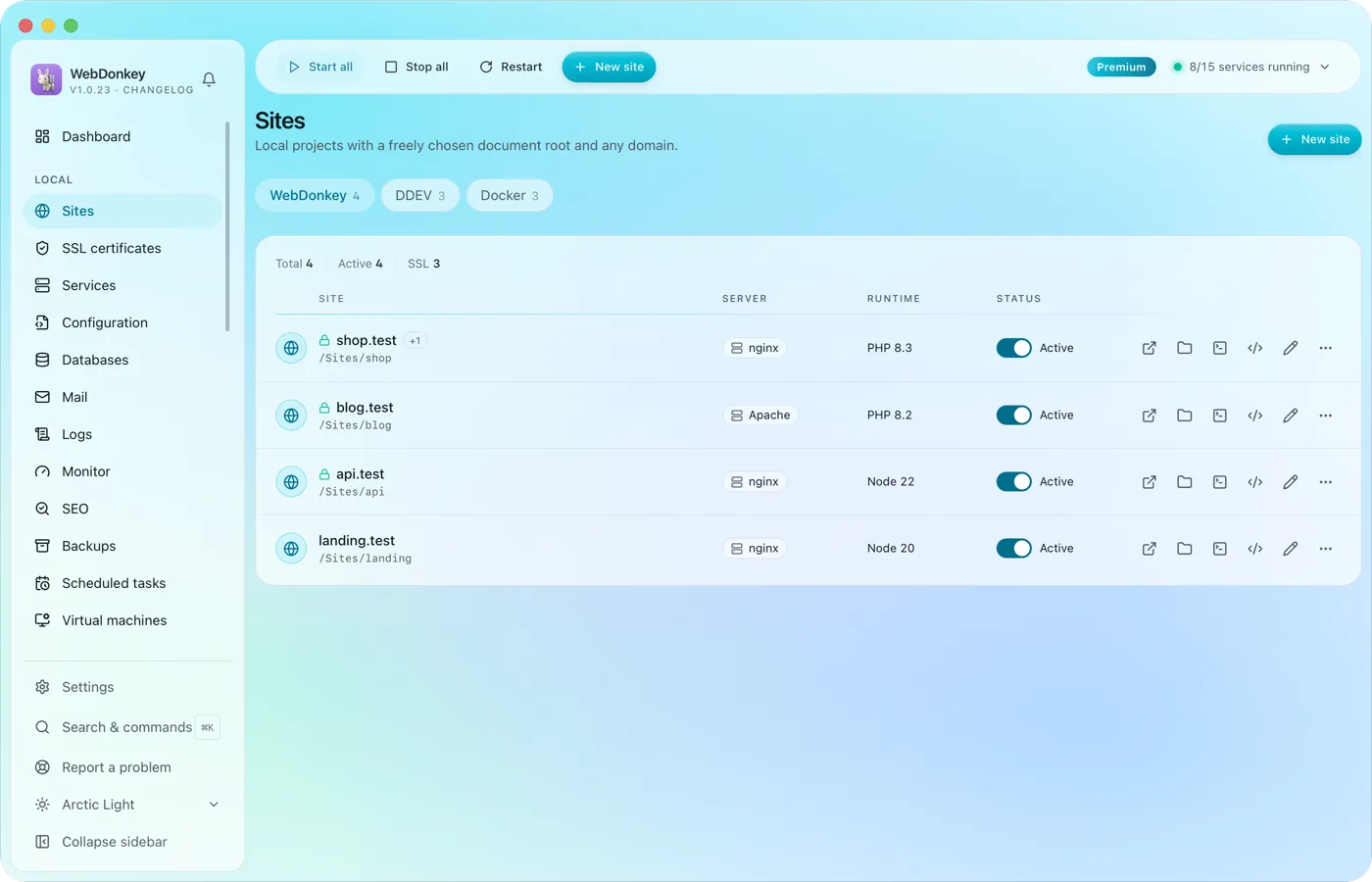This screenshot has width=1372, height=882.
Task: Open terminal icon for blog.test
Action: 1220,416
